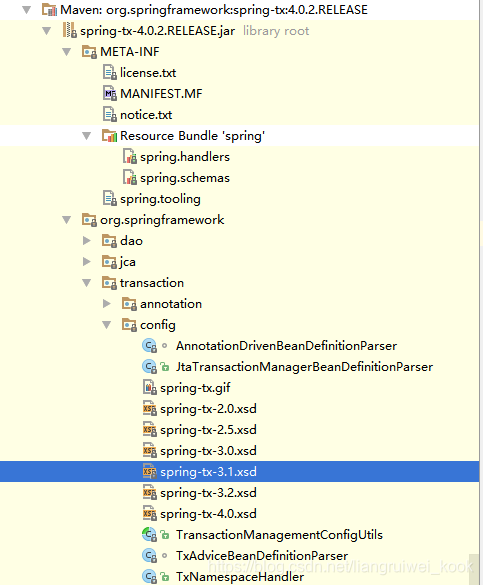This screenshot has width=483, height=585.
Task: Click the license.txt file icon
Action: 110,73
